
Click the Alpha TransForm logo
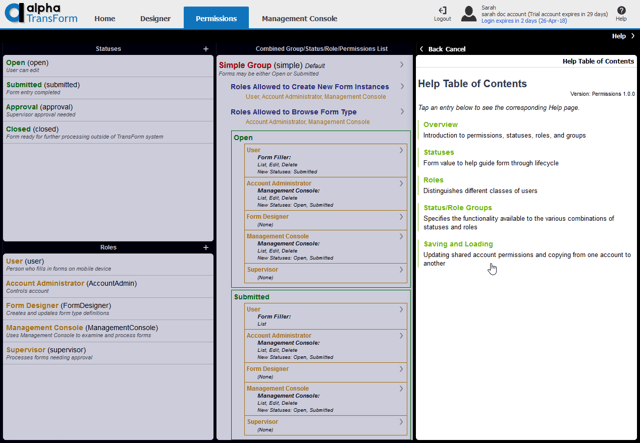tap(40, 13)
